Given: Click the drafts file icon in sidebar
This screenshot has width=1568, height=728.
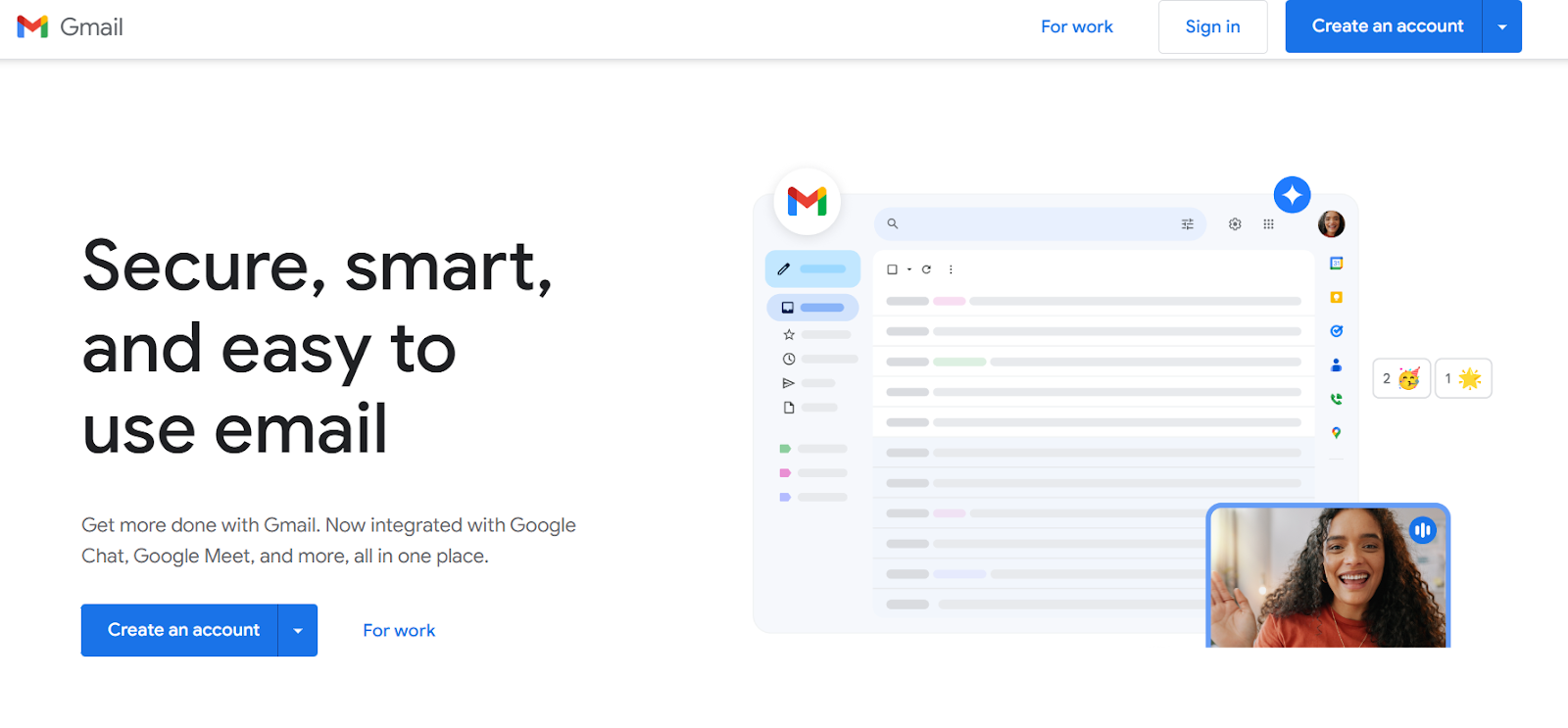Looking at the screenshot, I should click(x=789, y=408).
